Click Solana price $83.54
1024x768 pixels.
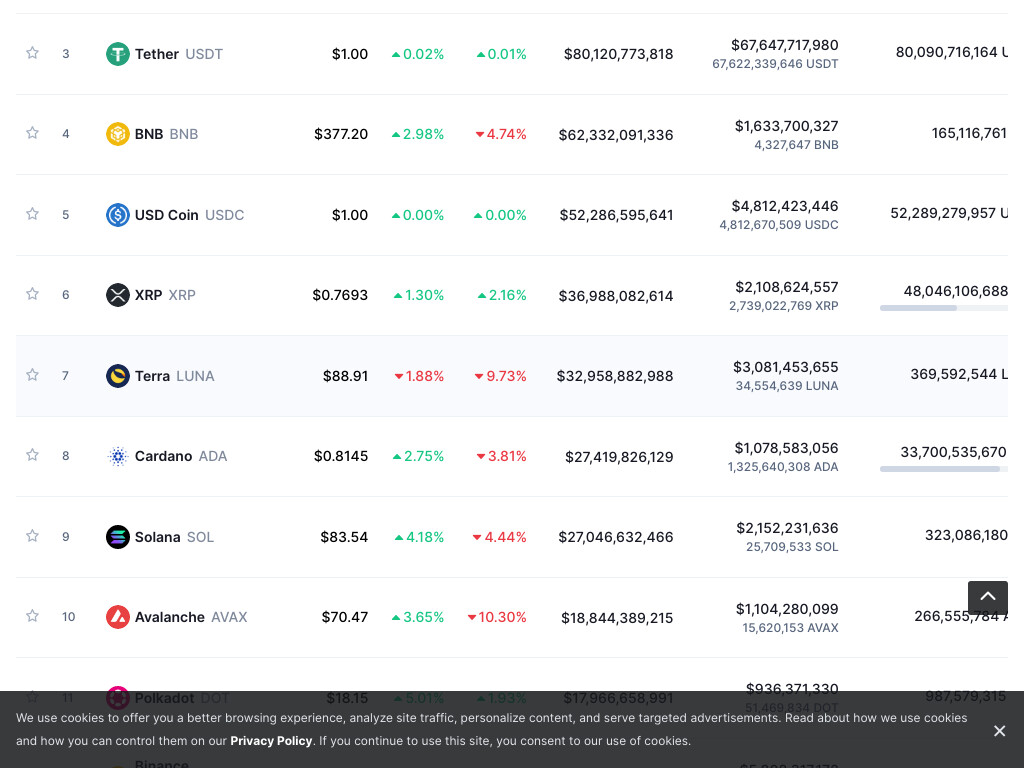(344, 537)
